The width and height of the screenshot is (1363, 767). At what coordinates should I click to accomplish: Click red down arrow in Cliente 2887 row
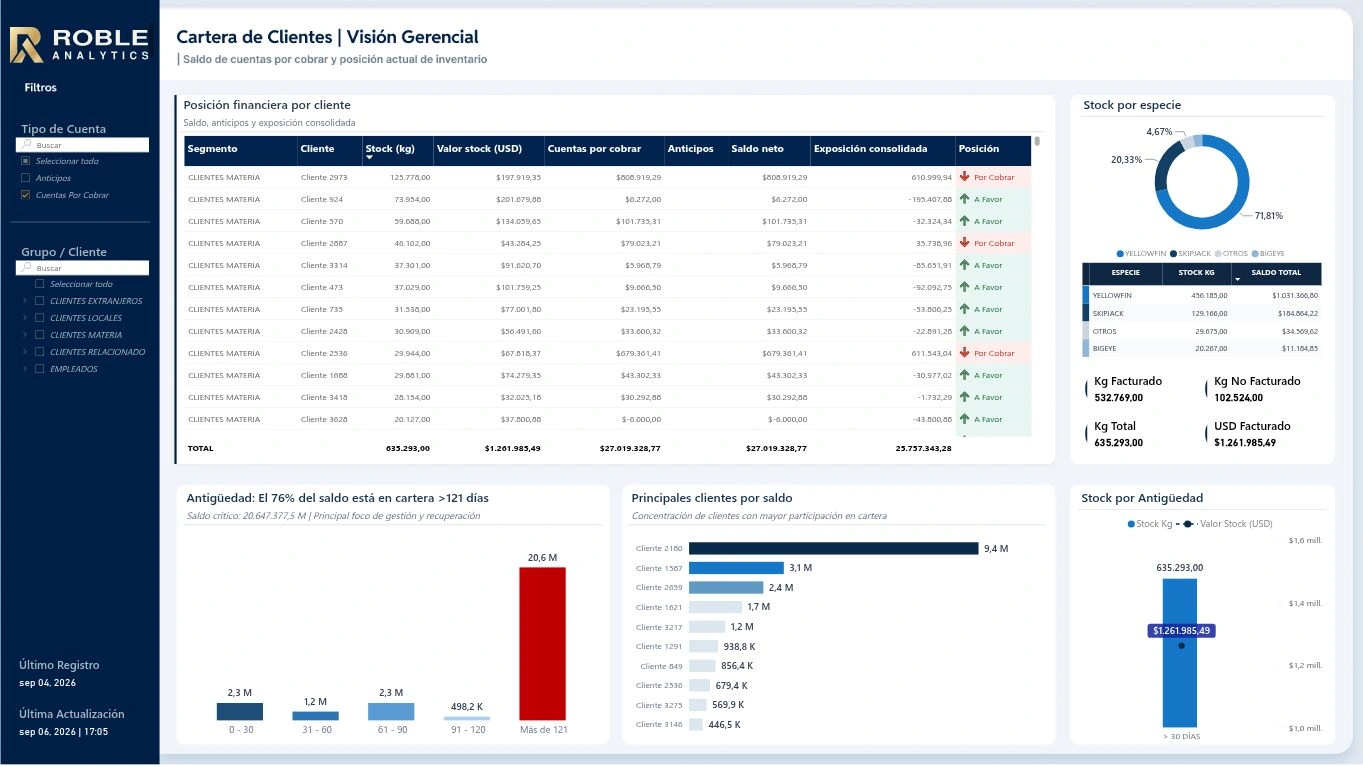(965, 243)
